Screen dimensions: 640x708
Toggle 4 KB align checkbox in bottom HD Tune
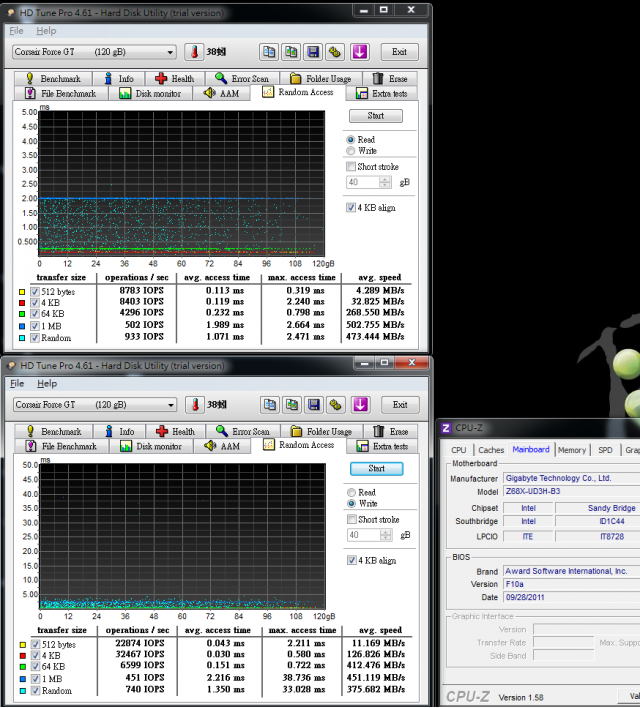tap(352, 560)
